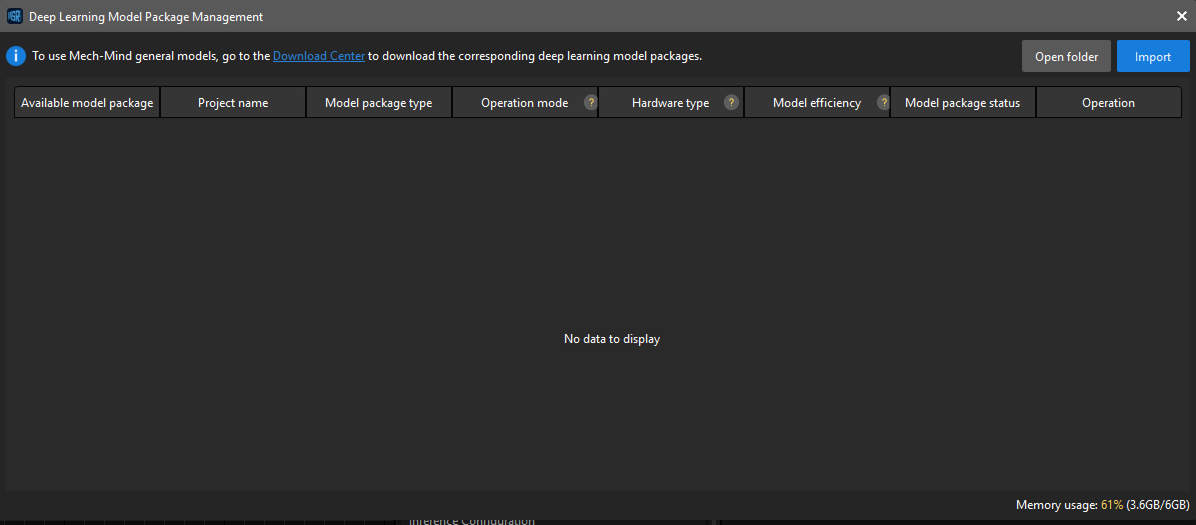Select the Model package status column header

coord(963,102)
